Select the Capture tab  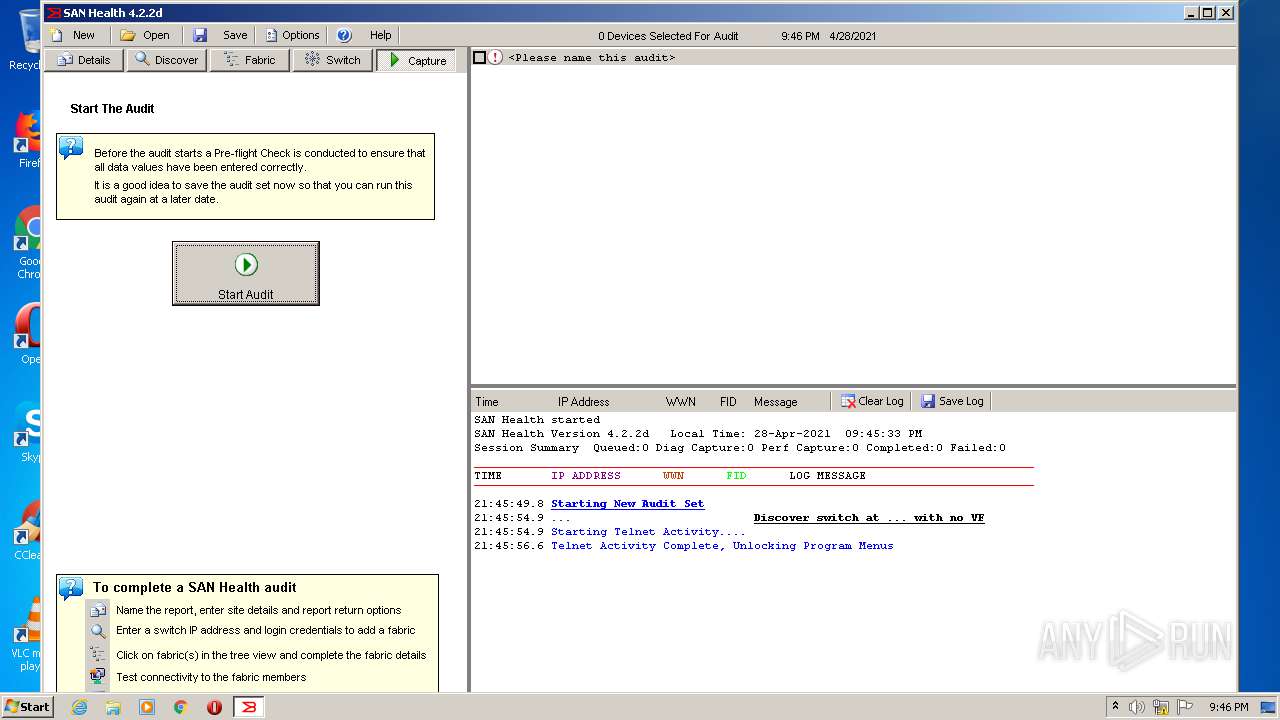417,60
